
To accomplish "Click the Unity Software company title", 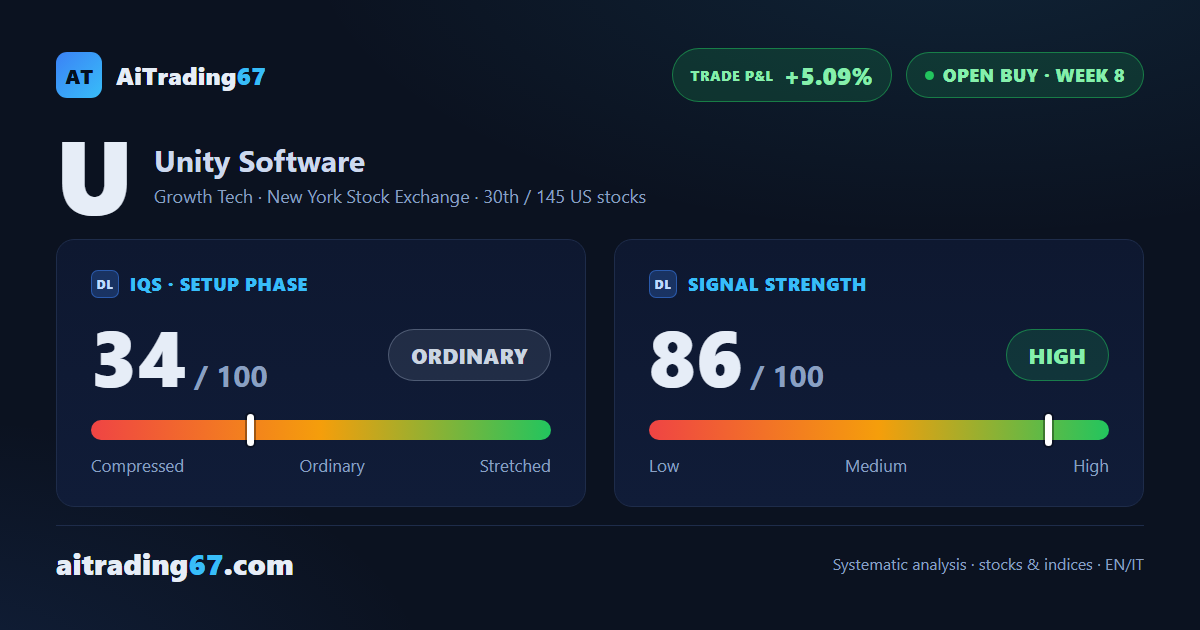I will tap(259, 162).
